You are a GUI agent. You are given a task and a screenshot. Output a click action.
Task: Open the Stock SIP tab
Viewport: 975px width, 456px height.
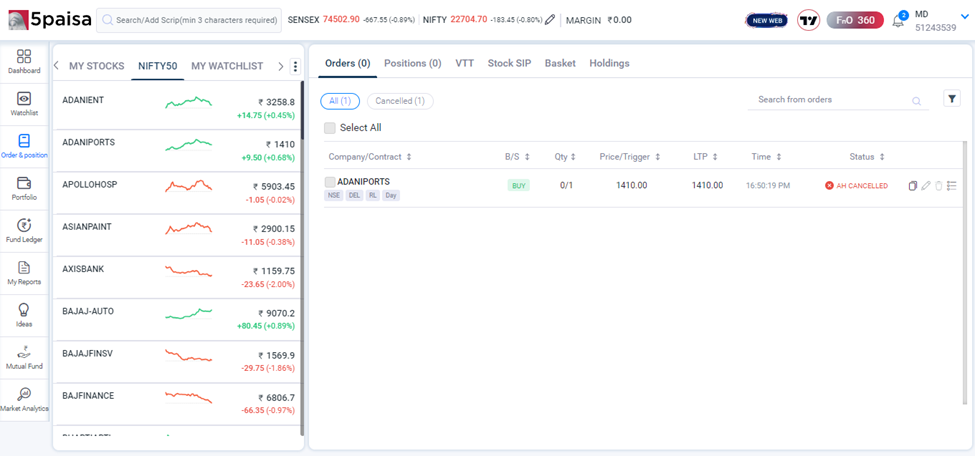click(x=509, y=63)
